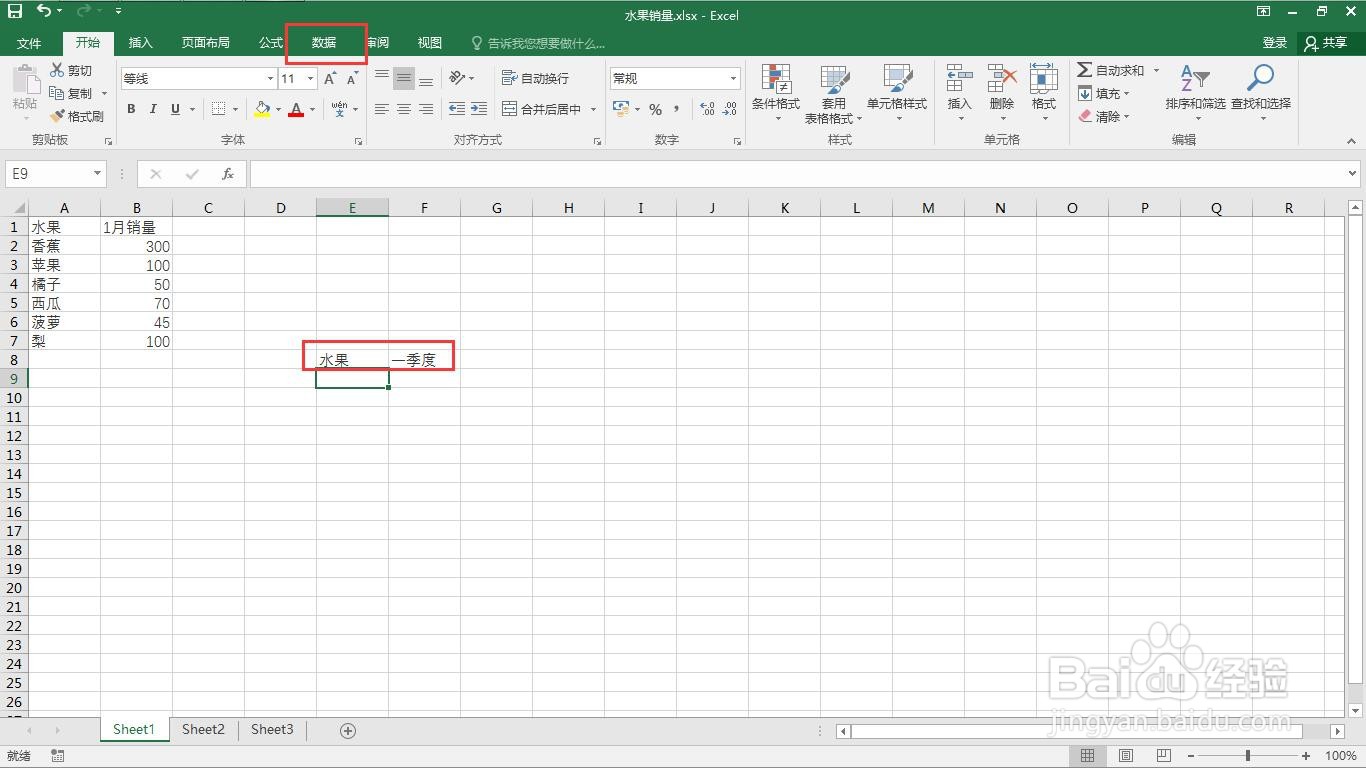Add a new sheet with plus button
1366x768 pixels.
click(x=348, y=731)
